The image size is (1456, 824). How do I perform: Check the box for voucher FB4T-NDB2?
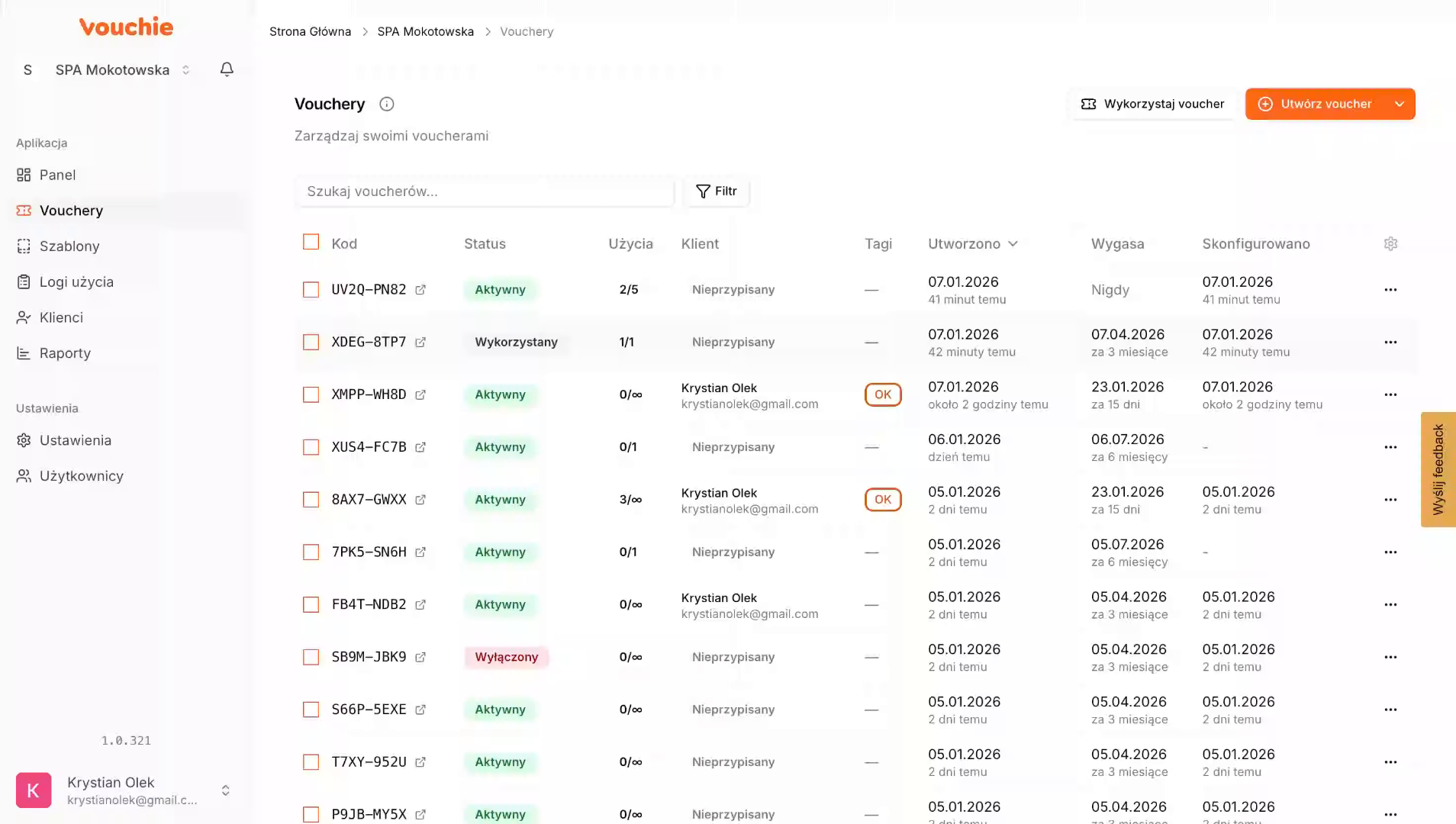(311, 604)
